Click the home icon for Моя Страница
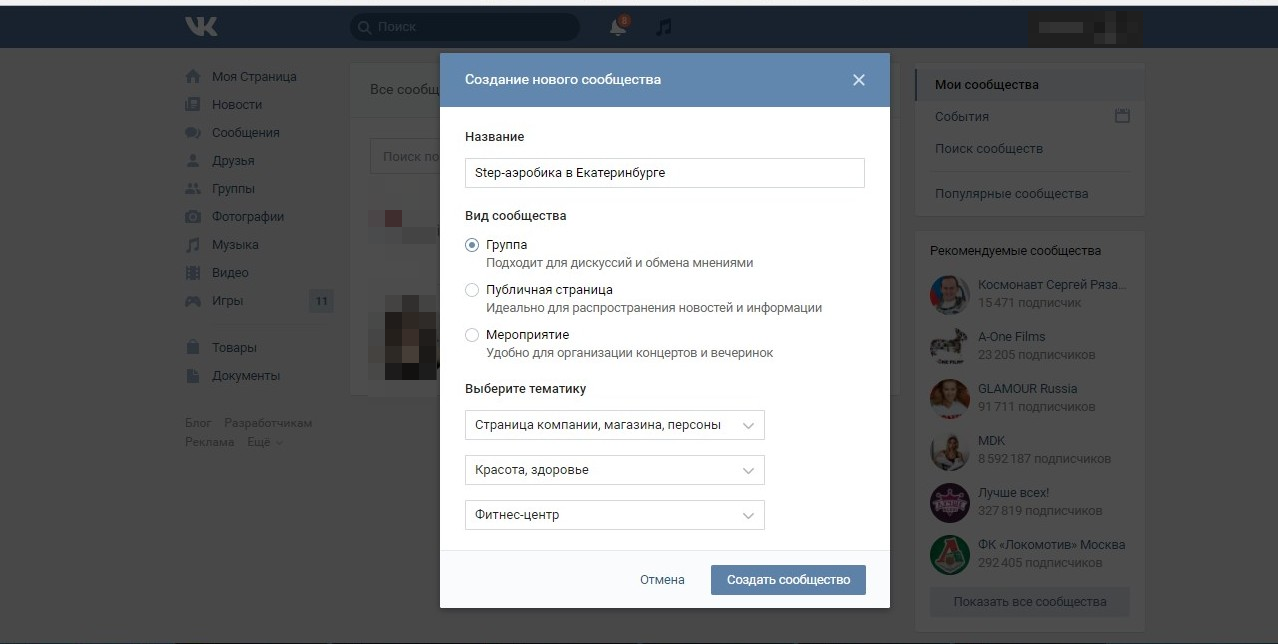Image resolution: width=1278 pixels, height=644 pixels. click(193, 77)
